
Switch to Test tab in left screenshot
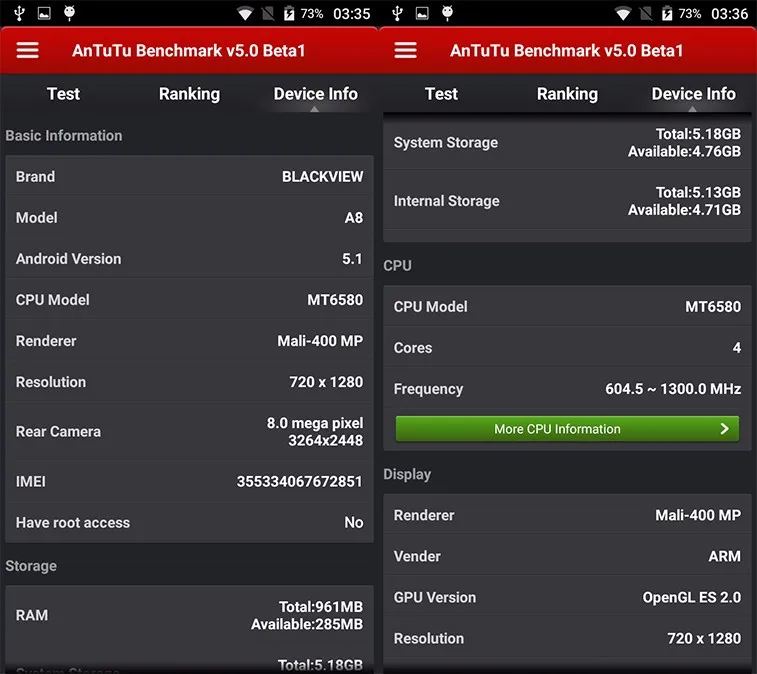(x=63, y=94)
